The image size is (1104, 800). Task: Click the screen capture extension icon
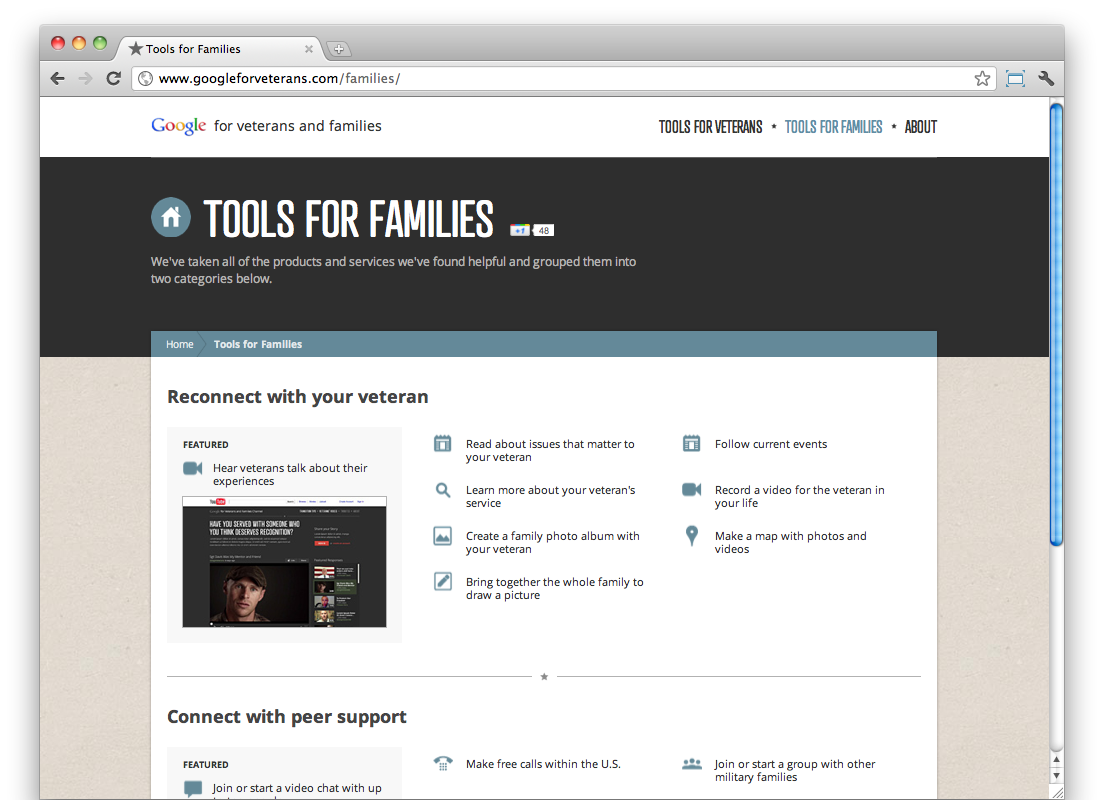(1015, 78)
